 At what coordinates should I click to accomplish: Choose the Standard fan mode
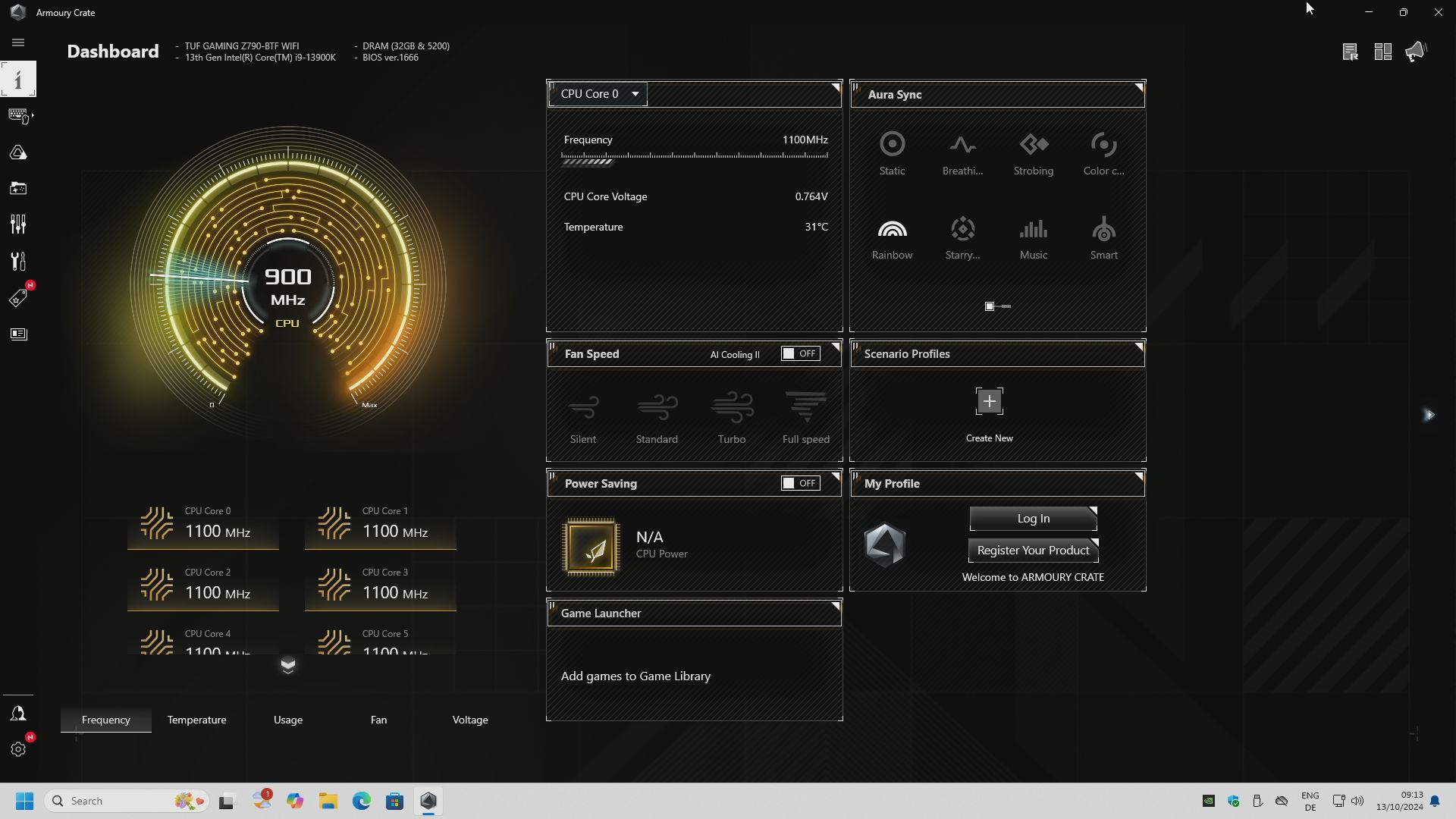(657, 418)
